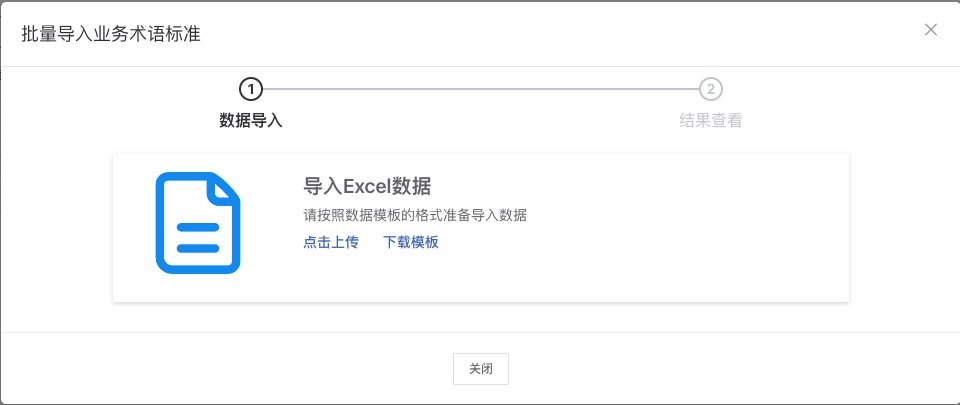Download the template via 下载模板
This screenshot has width=960, height=405.
tap(411, 242)
